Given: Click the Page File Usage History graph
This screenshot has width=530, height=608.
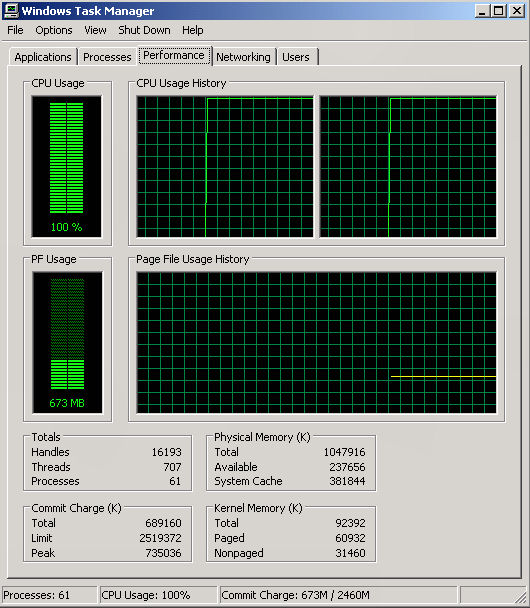Looking at the screenshot, I should tap(316, 342).
